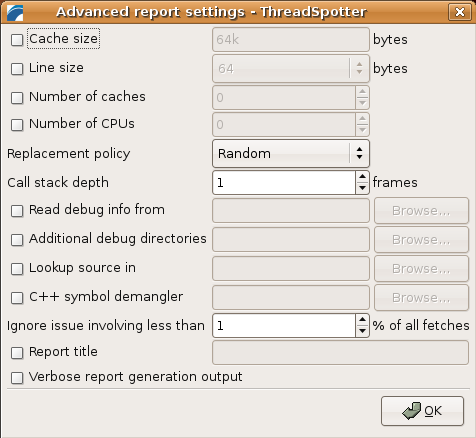Screen dimensions: 476x438
Task: Click Number of caches up arrow
Action: 362,92
